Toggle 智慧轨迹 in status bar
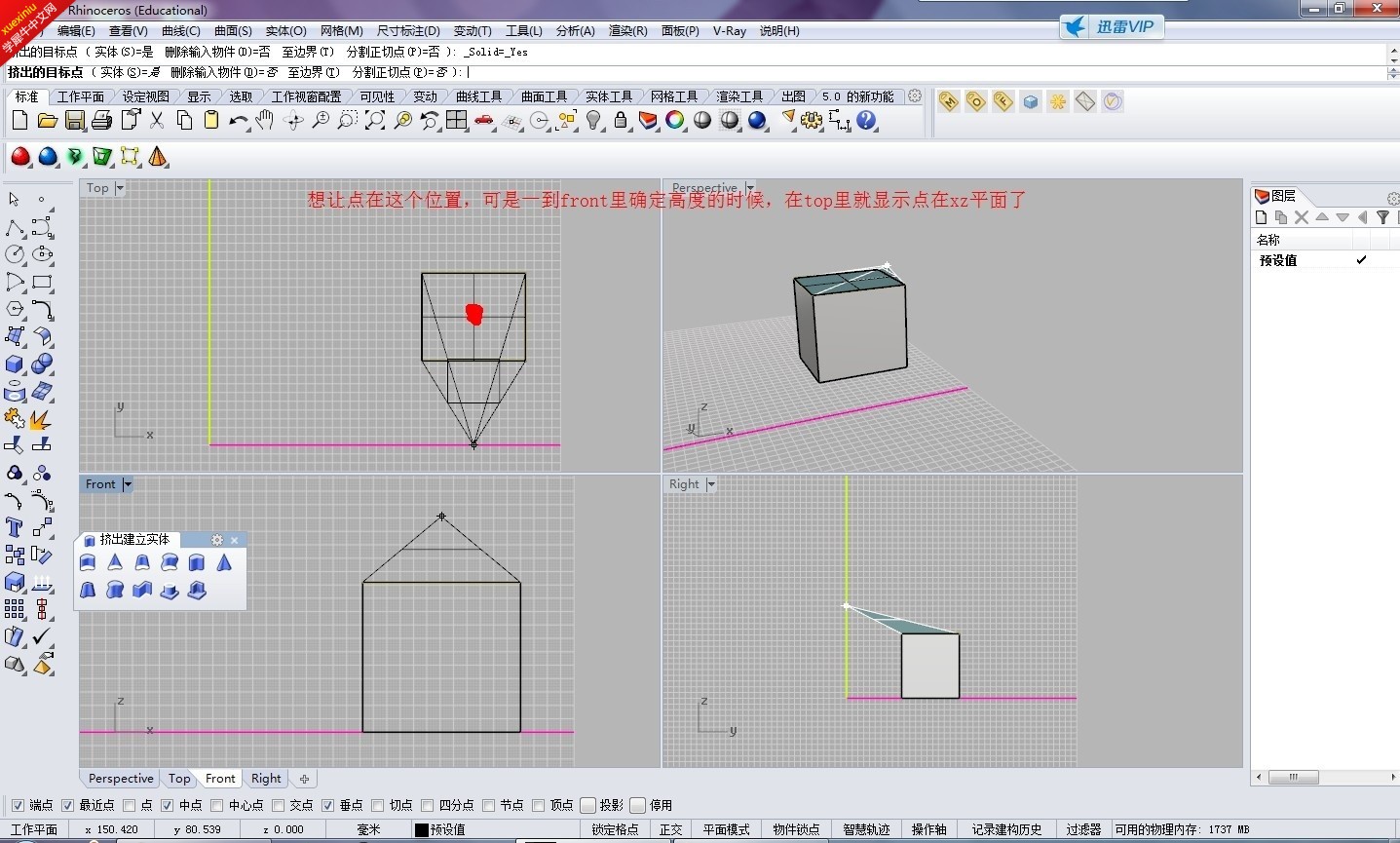The height and width of the screenshot is (843, 1400). 866,829
